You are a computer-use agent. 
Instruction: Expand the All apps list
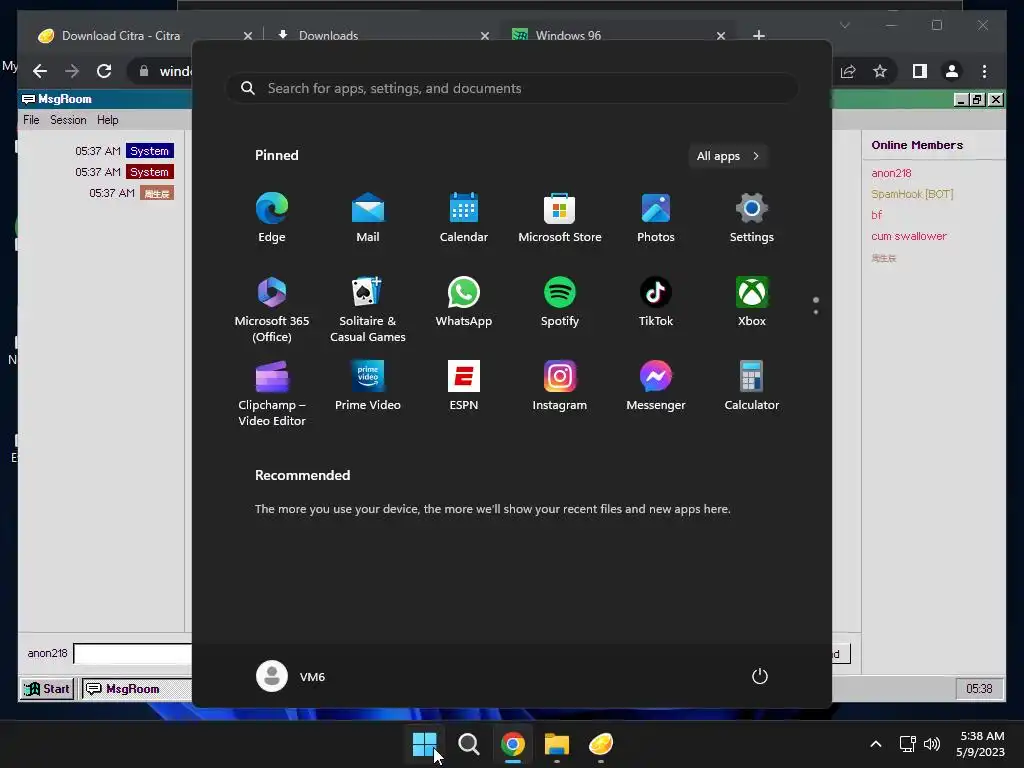tap(728, 156)
